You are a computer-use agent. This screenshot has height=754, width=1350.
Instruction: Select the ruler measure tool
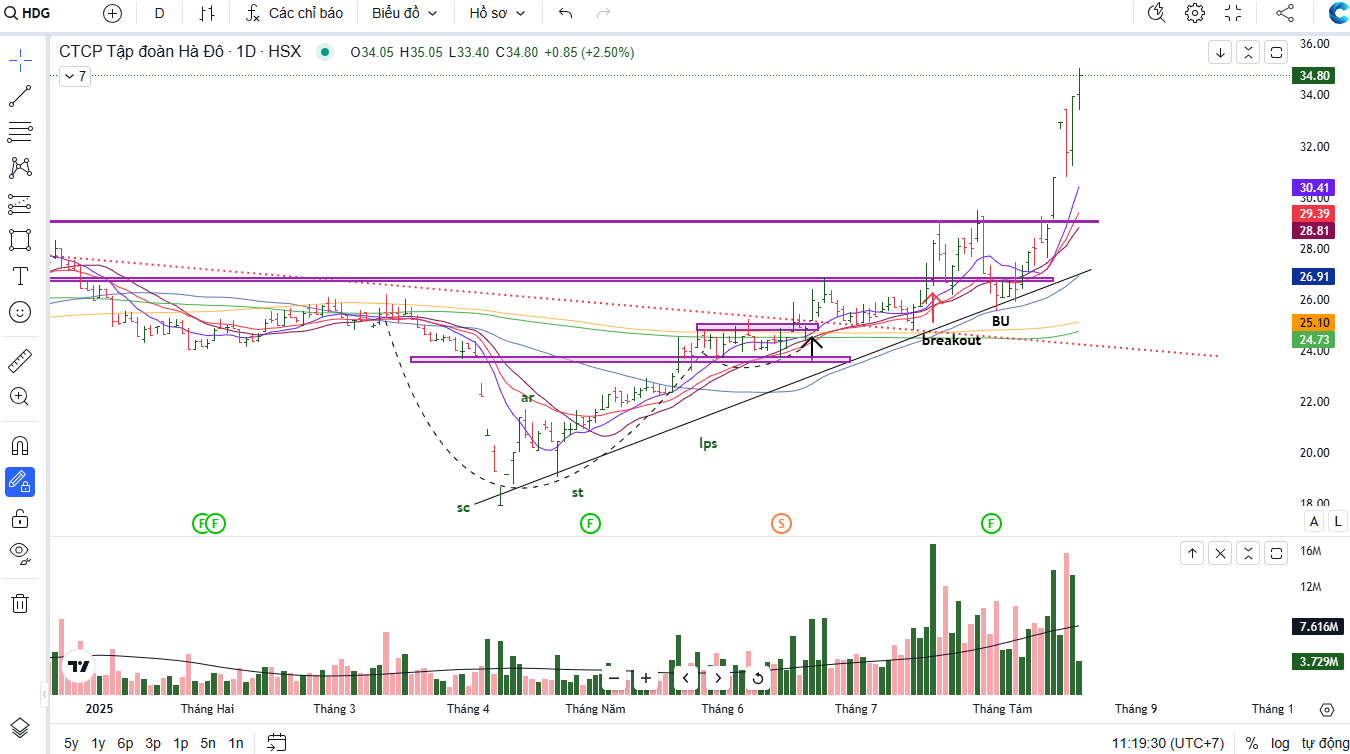click(20, 360)
